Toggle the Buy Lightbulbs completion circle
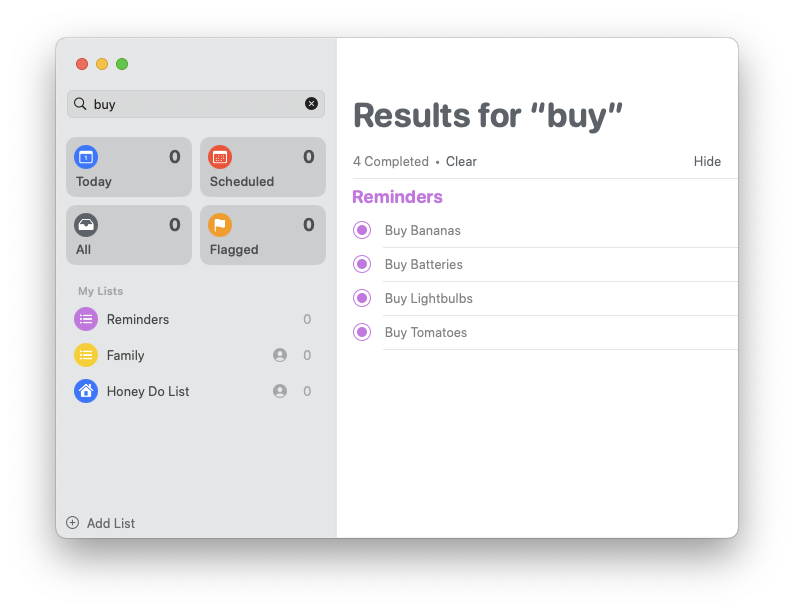Viewport: 794px width, 612px height. (x=362, y=298)
